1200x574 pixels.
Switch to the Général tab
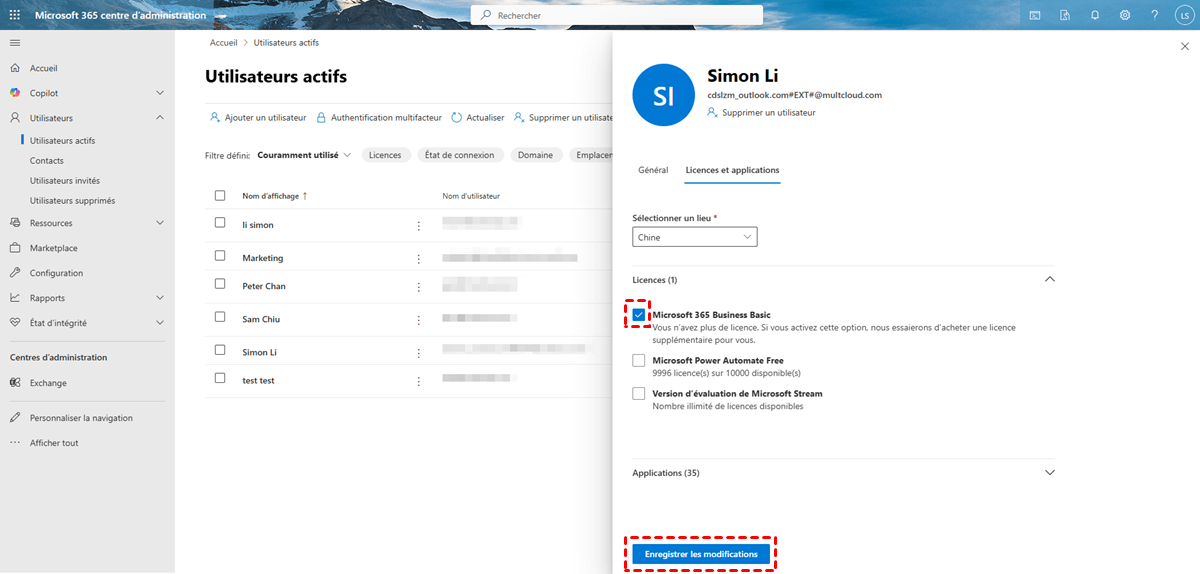[x=653, y=170]
